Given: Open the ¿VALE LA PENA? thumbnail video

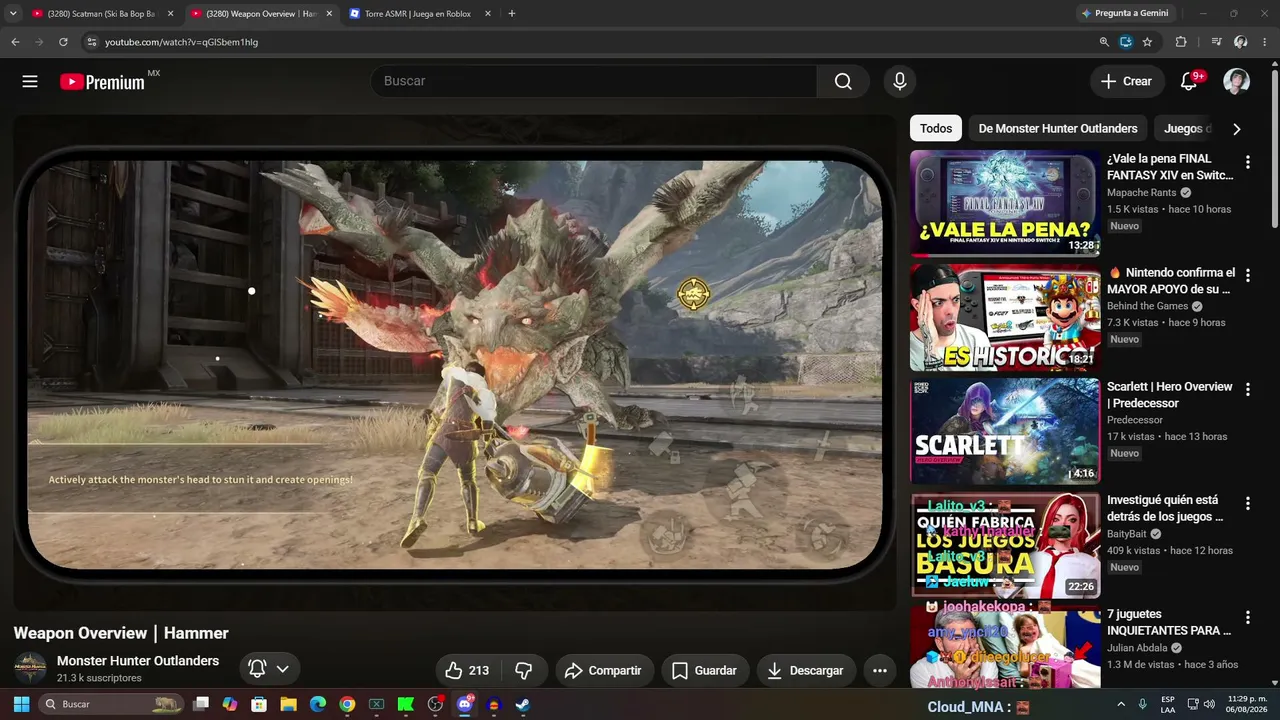Looking at the screenshot, I should pyautogui.click(x=1005, y=203).
